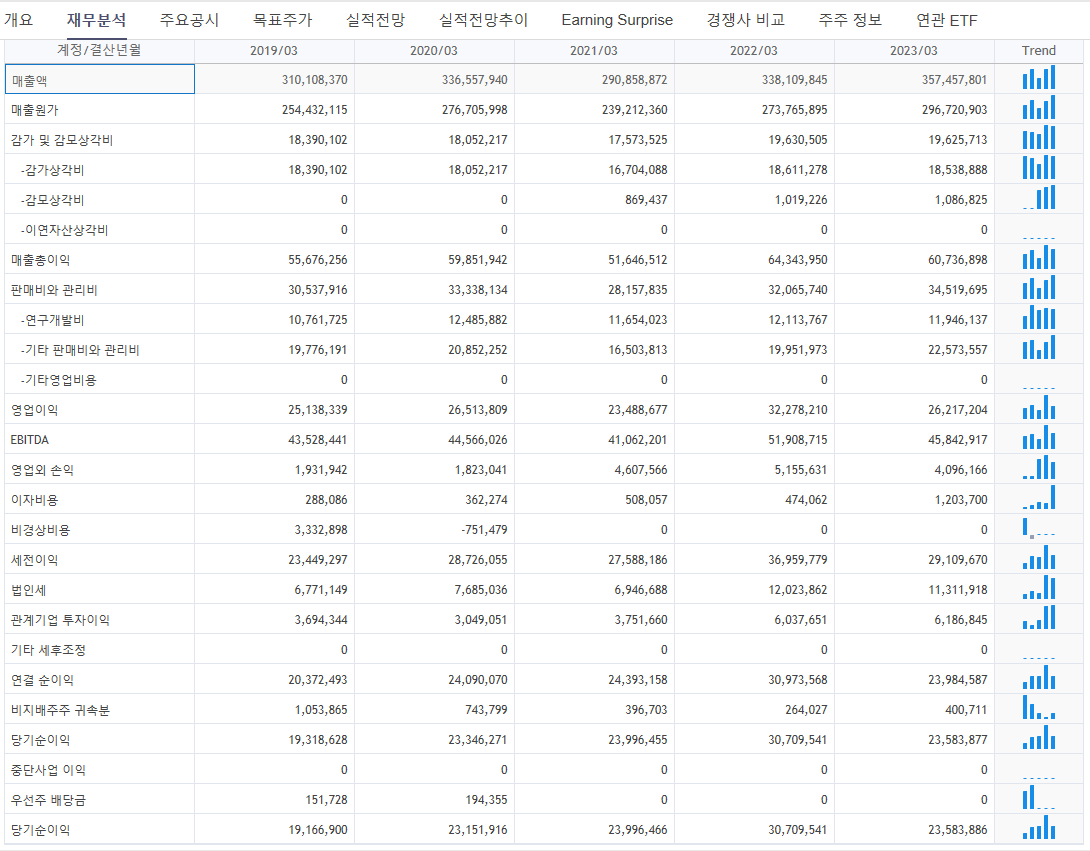Click the 영업이익 trend chart
1090x851 pixels.
pyautogui.click(x=1039, y=407)
